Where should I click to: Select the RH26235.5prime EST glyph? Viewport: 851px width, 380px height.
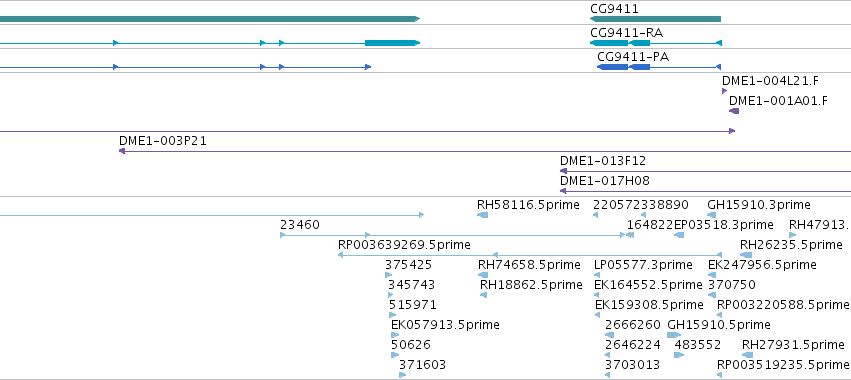point(746,255)
